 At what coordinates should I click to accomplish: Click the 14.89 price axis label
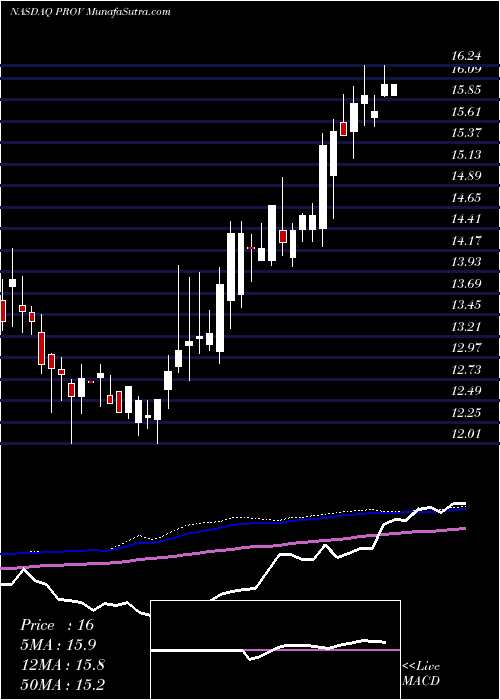(x=467, y=176)
